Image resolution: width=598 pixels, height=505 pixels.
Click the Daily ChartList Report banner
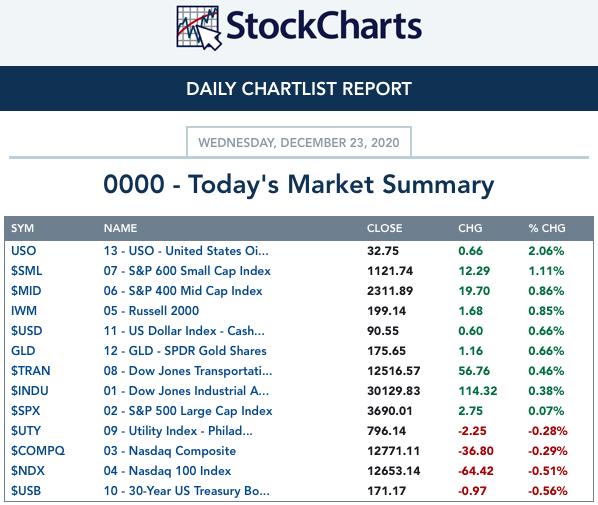click(299, 88)
